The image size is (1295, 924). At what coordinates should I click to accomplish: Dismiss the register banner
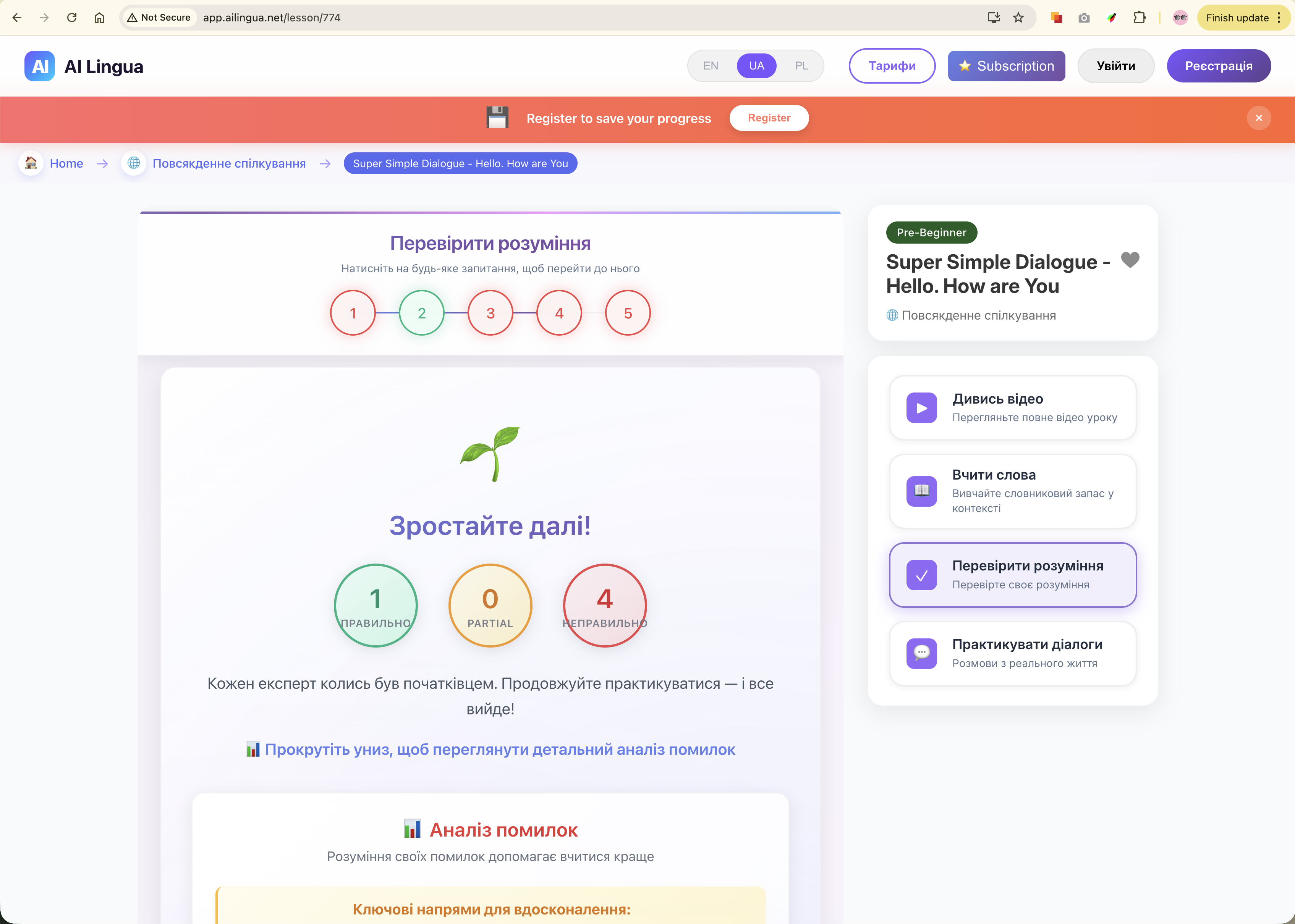click(x=1259, y=118)
